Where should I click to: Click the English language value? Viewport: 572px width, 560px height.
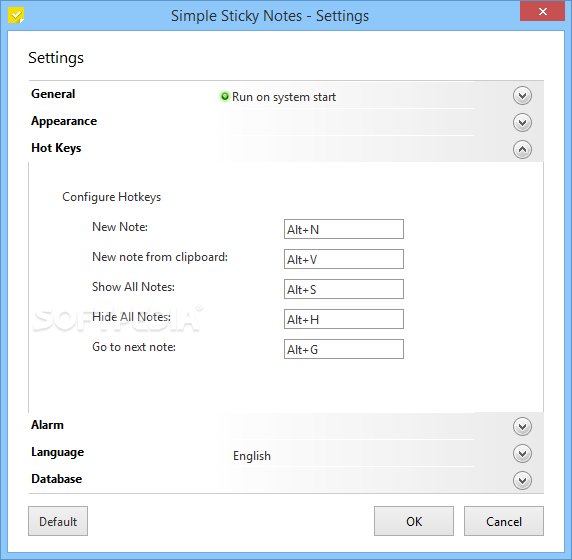point(252,456)
